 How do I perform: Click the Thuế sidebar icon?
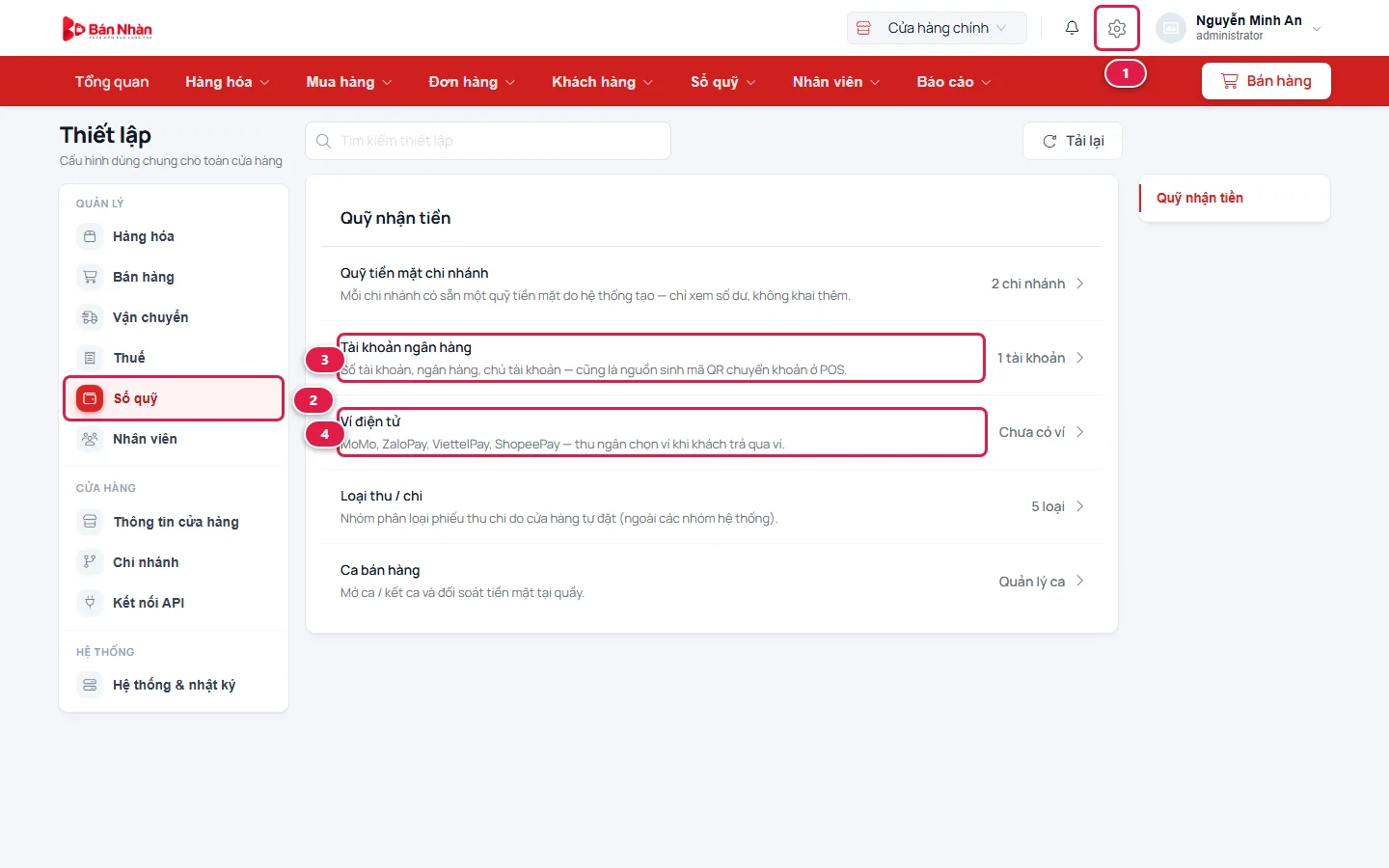[x=90, y=358]
